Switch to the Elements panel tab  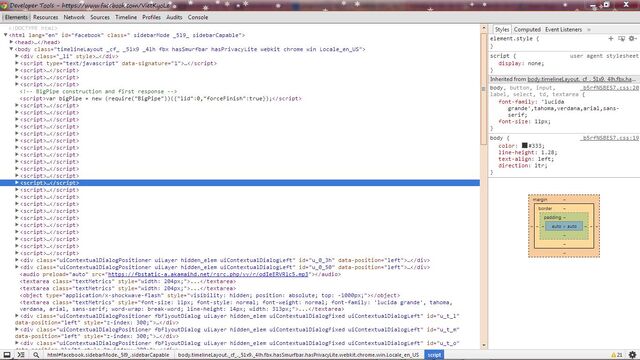(16, 17)
